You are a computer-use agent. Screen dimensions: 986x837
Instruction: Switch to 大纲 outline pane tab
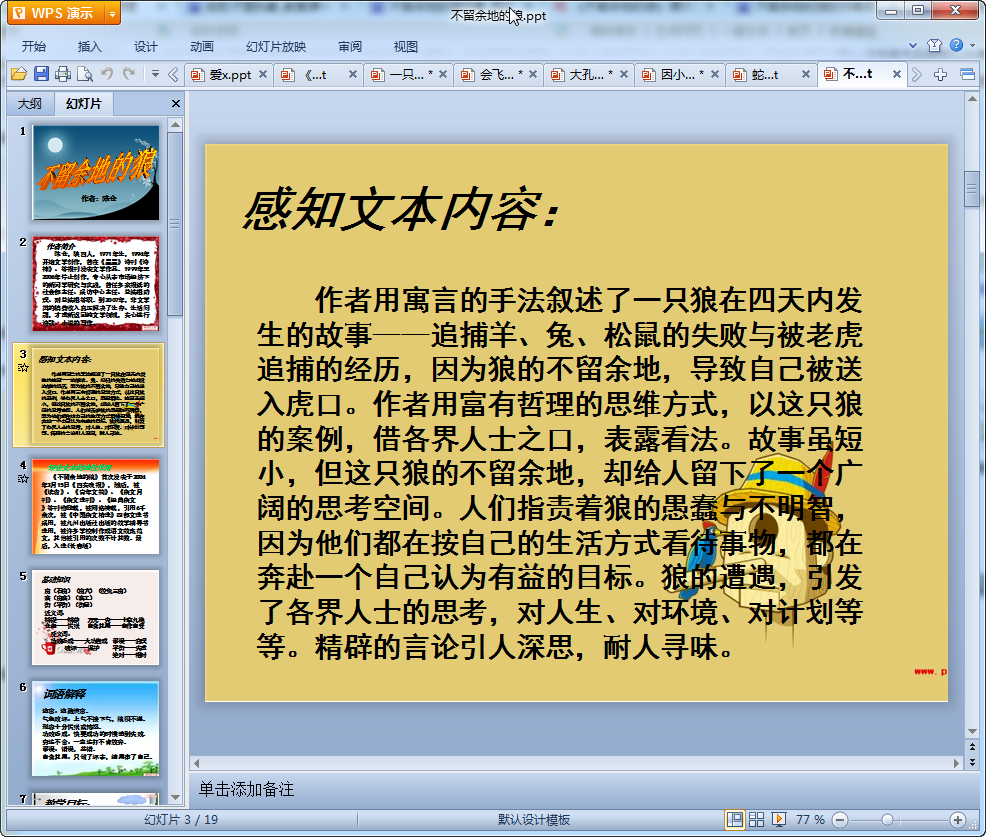tap(30, 104)
